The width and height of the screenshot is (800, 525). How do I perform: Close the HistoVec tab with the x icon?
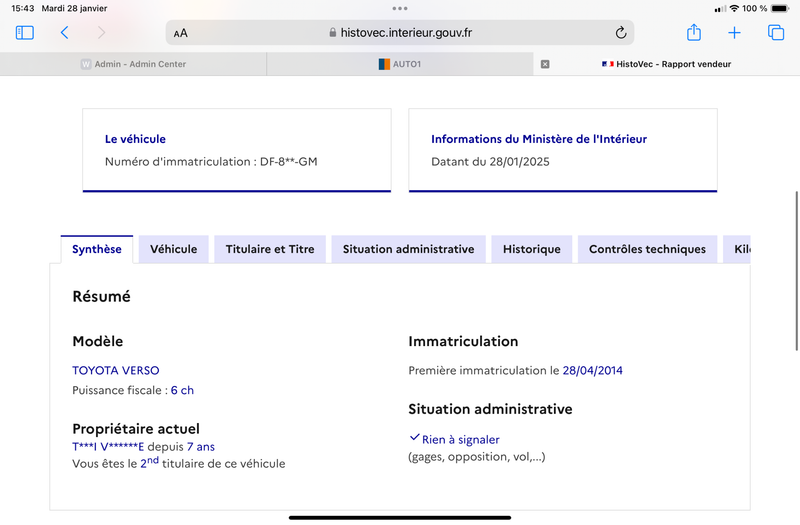tap(545, 64)
